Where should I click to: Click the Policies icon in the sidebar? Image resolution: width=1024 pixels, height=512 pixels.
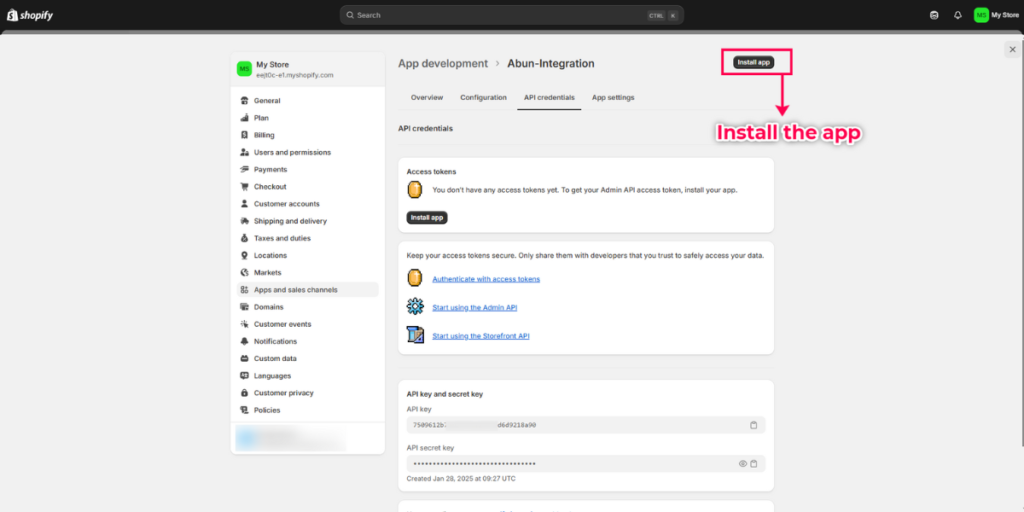point(244,410)
